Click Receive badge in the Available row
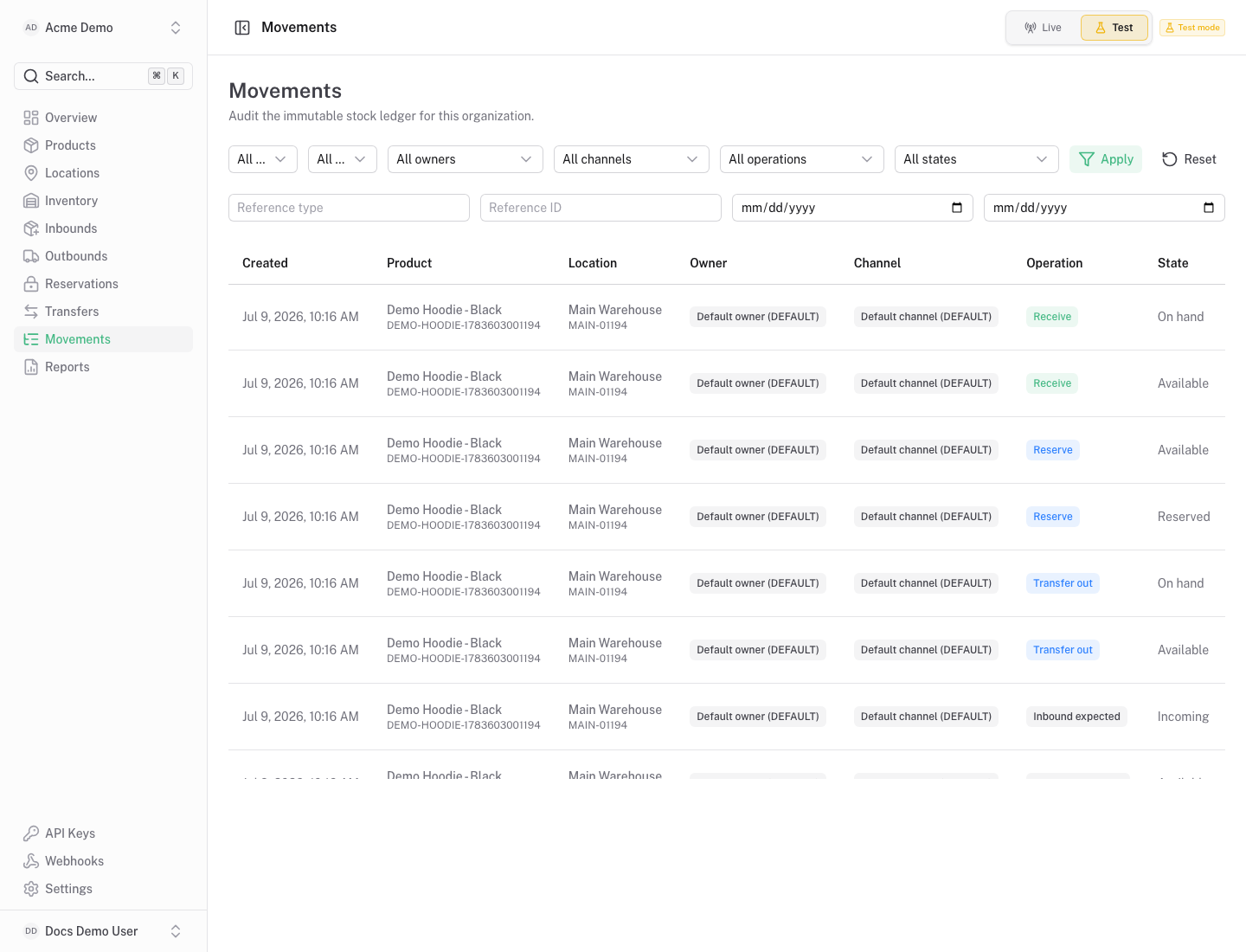Screen dimensions: 1246x952 [x=1052, y=383]
